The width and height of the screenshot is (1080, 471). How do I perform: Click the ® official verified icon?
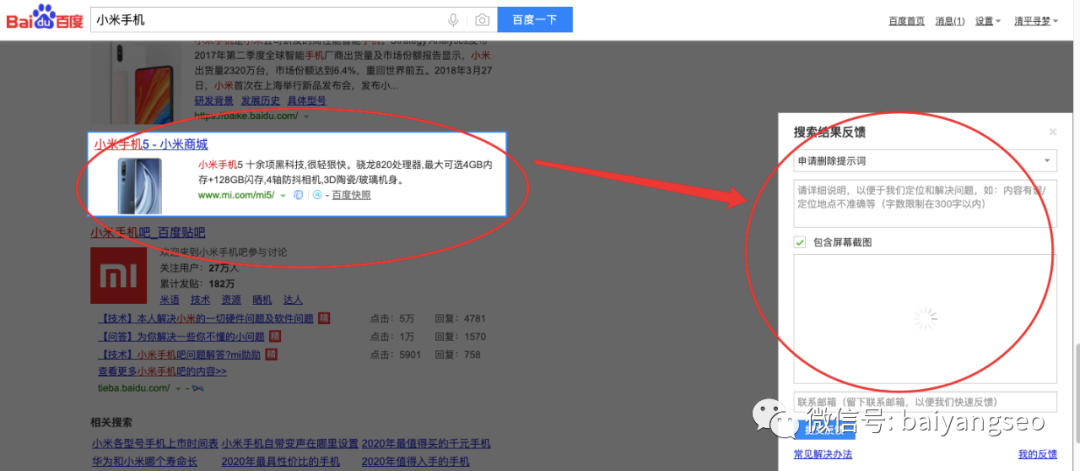317,196
